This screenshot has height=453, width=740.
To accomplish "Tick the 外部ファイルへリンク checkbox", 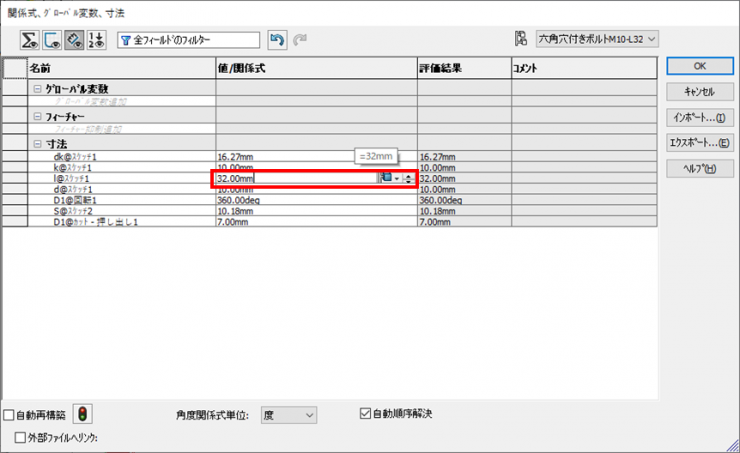I will 21,437.
